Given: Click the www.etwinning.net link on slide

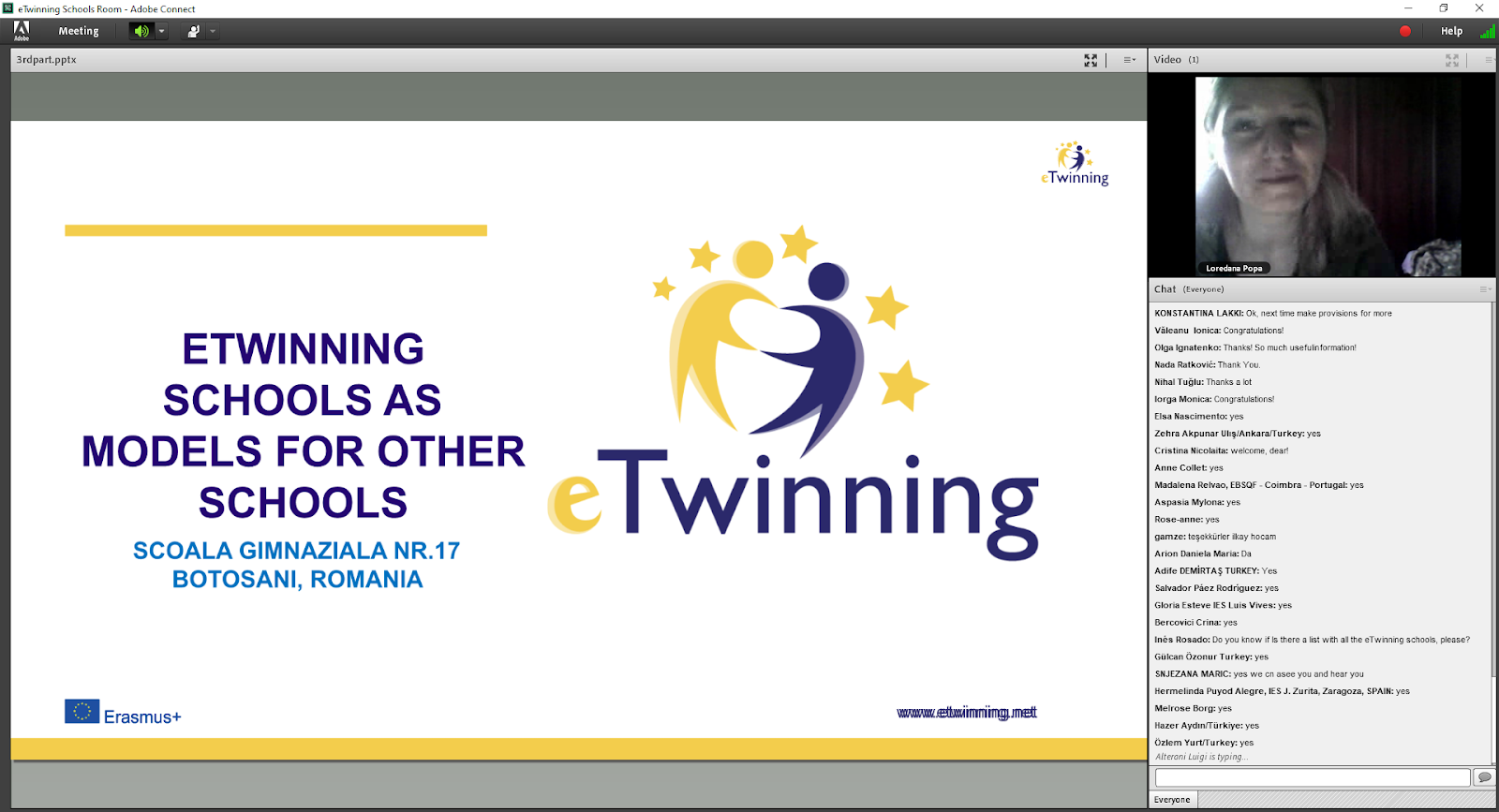Looking at the screenshot, I should (x=967, y=713).
